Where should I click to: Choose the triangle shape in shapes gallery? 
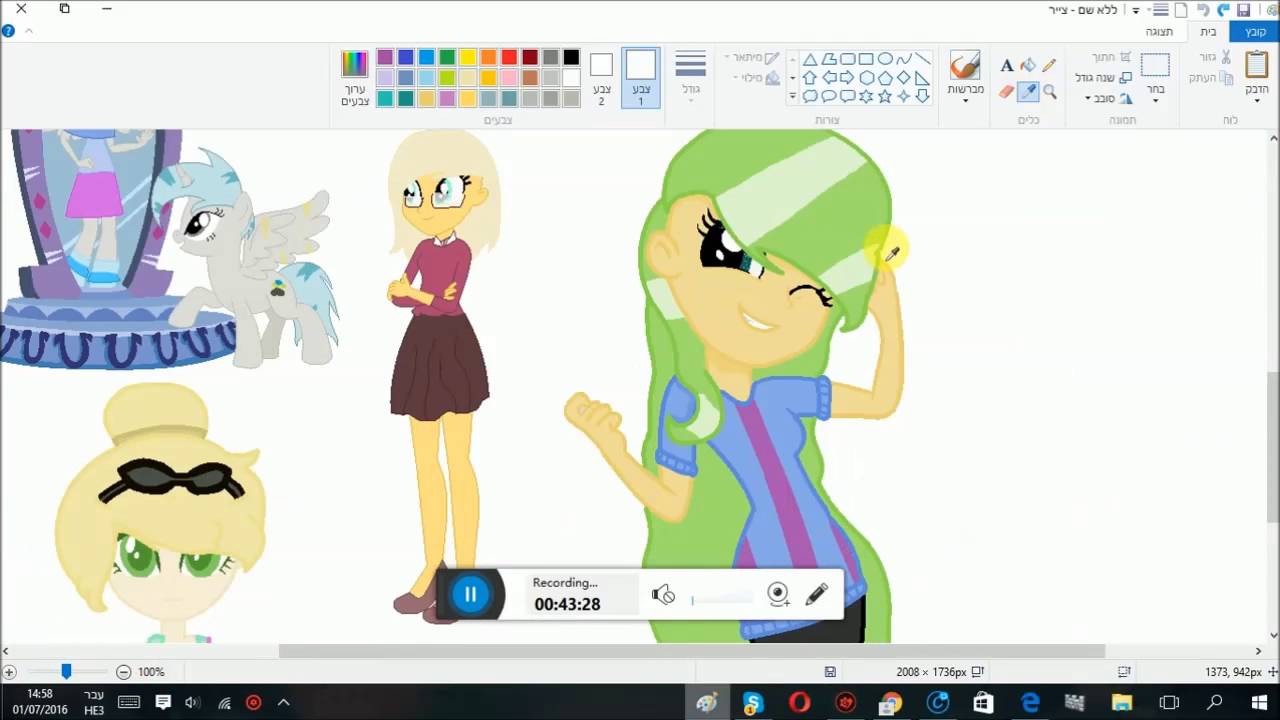tap(810, 59)
